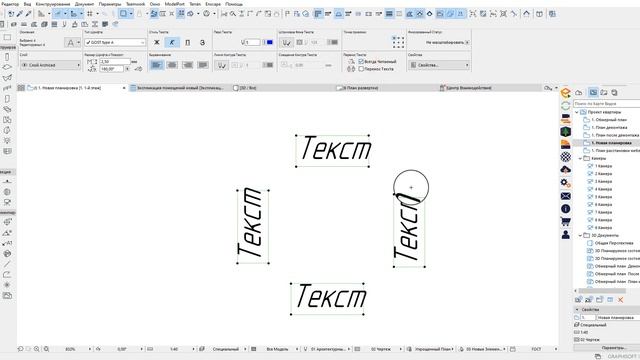Enable the 'Всегда Читаемый' checkbox
The width and height of the screenshot is (640, 360).
coord(361,61)
